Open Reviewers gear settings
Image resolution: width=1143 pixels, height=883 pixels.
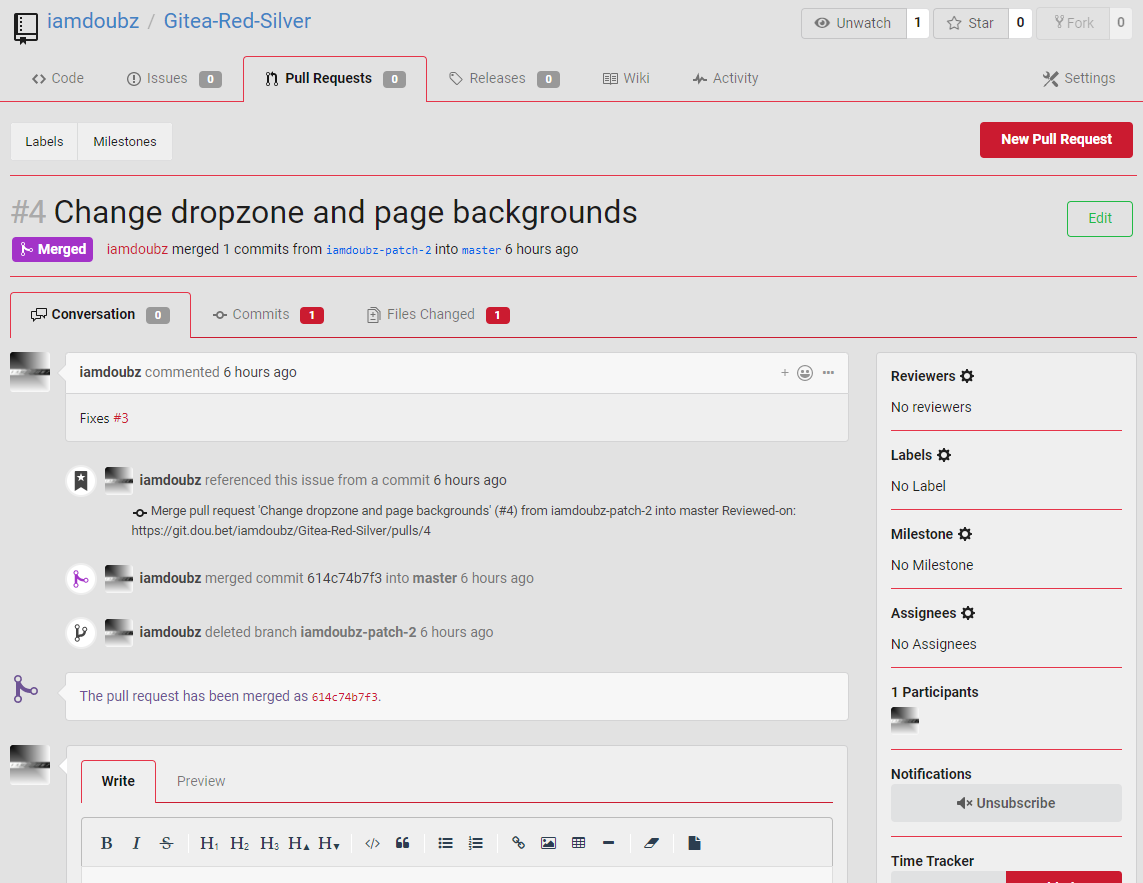coord(967,376)
